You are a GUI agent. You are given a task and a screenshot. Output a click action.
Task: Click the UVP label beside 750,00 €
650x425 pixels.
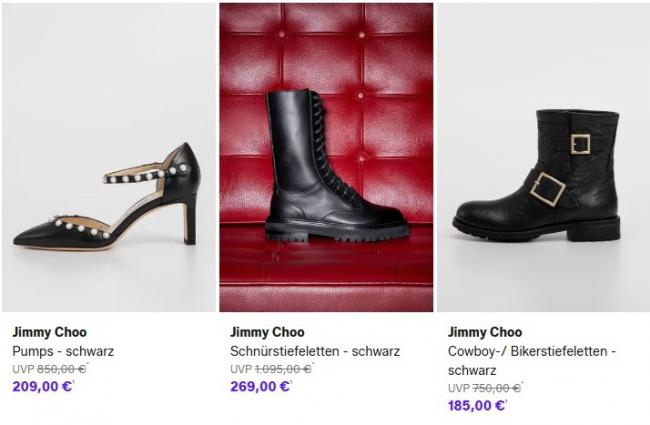coord(458,388)
